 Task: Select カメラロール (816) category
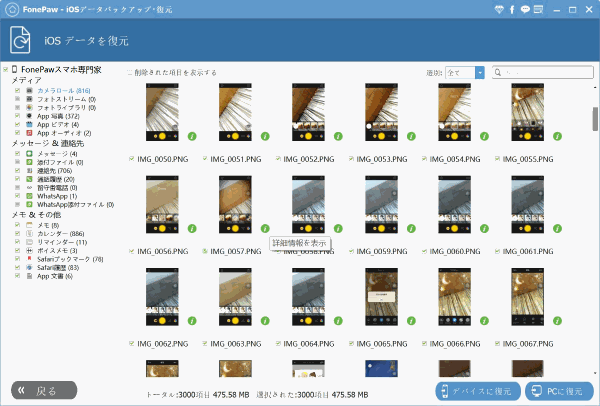pos(64,91)
